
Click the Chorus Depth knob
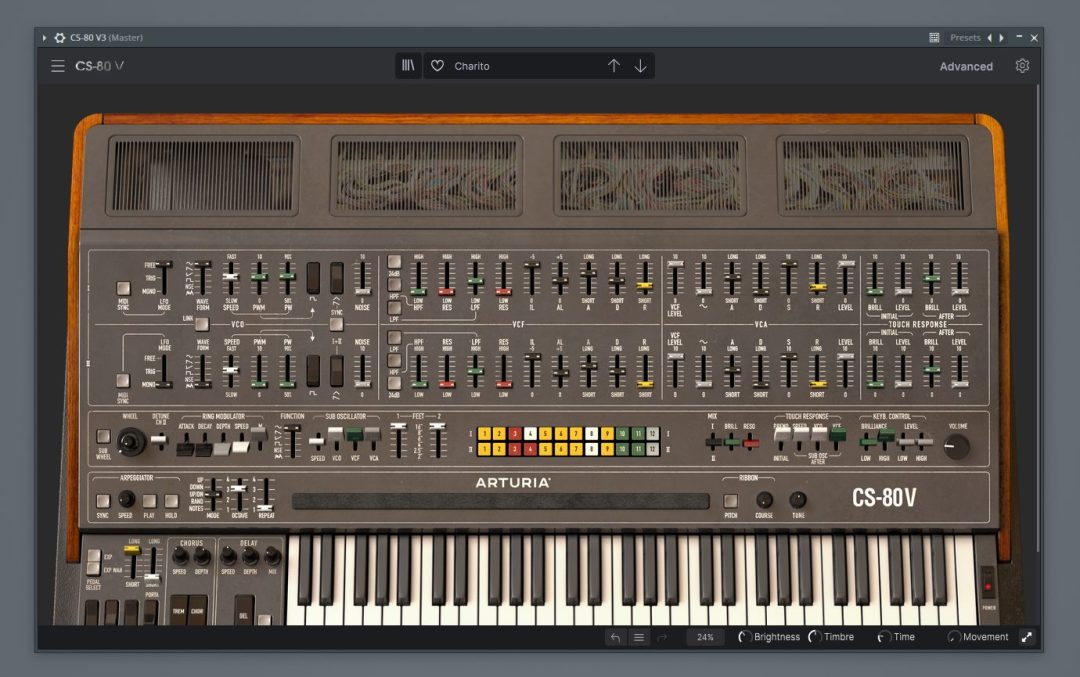(202, 556)
